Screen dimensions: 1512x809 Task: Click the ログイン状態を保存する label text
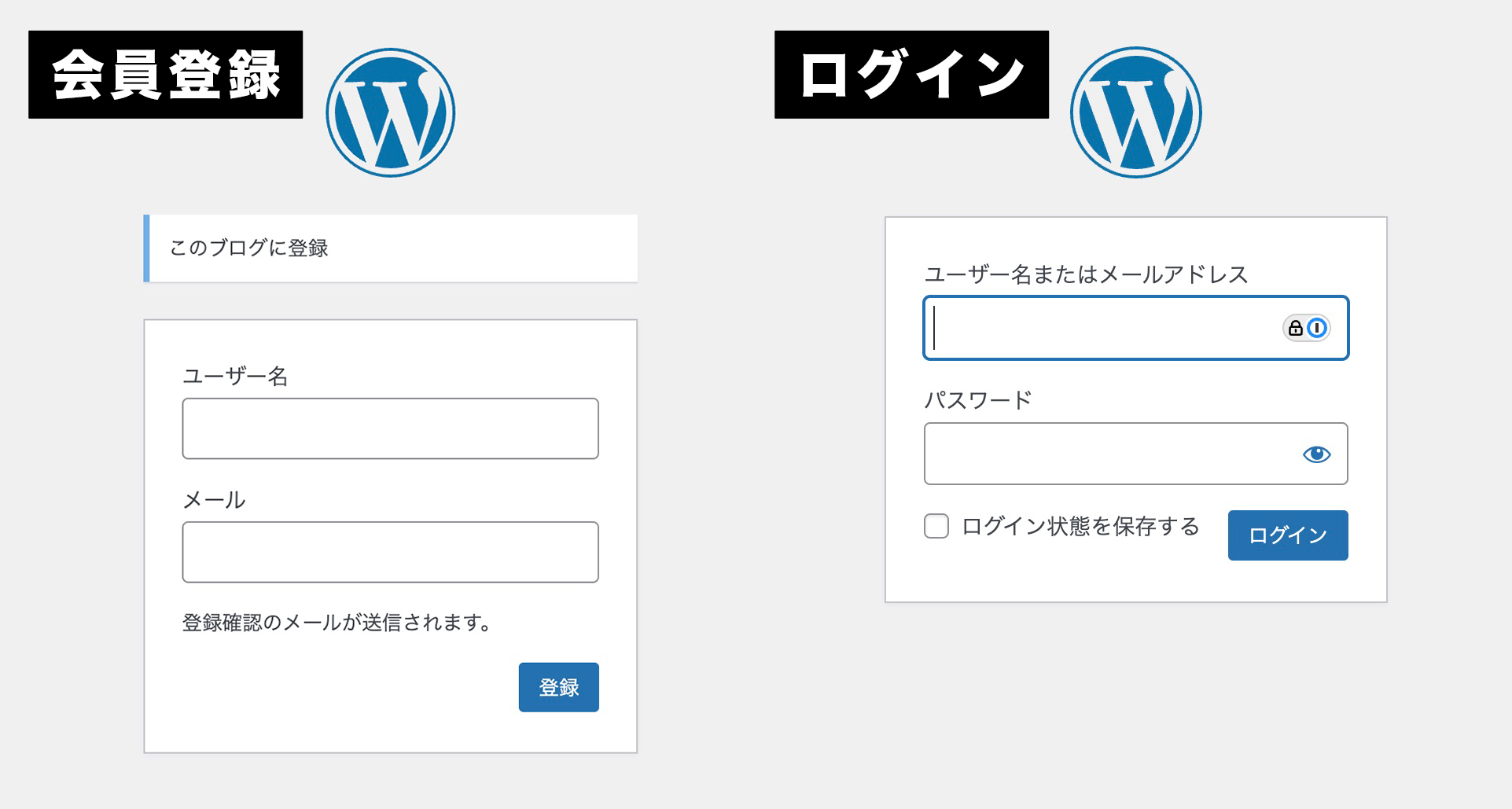point(1080,526)
